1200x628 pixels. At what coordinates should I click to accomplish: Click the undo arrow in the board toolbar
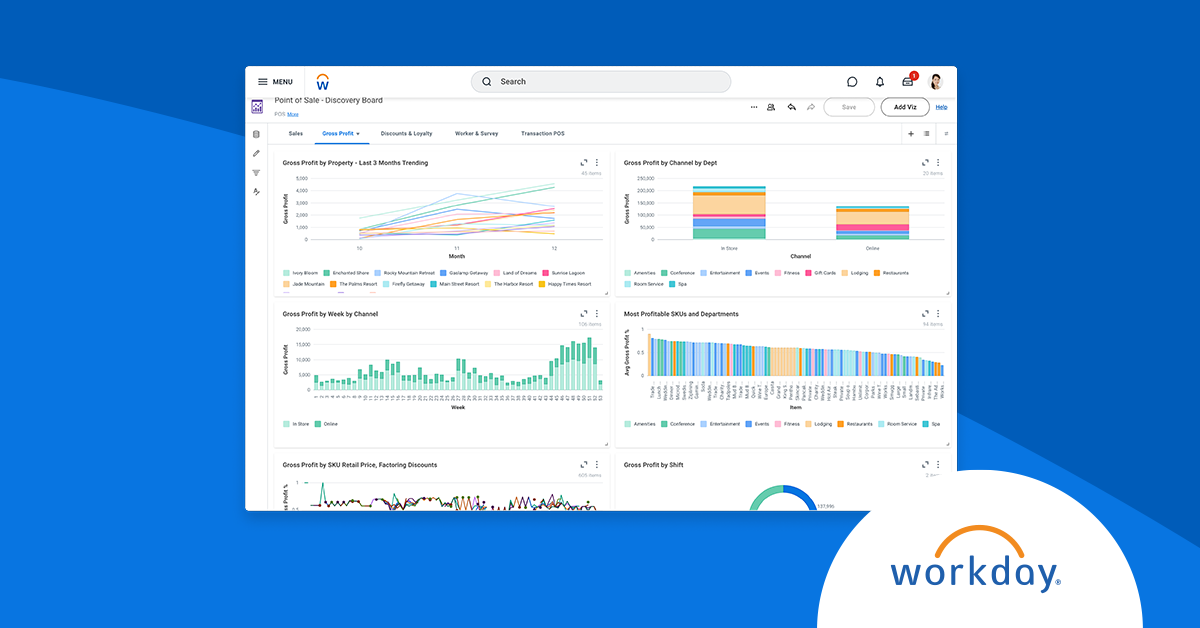coord(790,107)
